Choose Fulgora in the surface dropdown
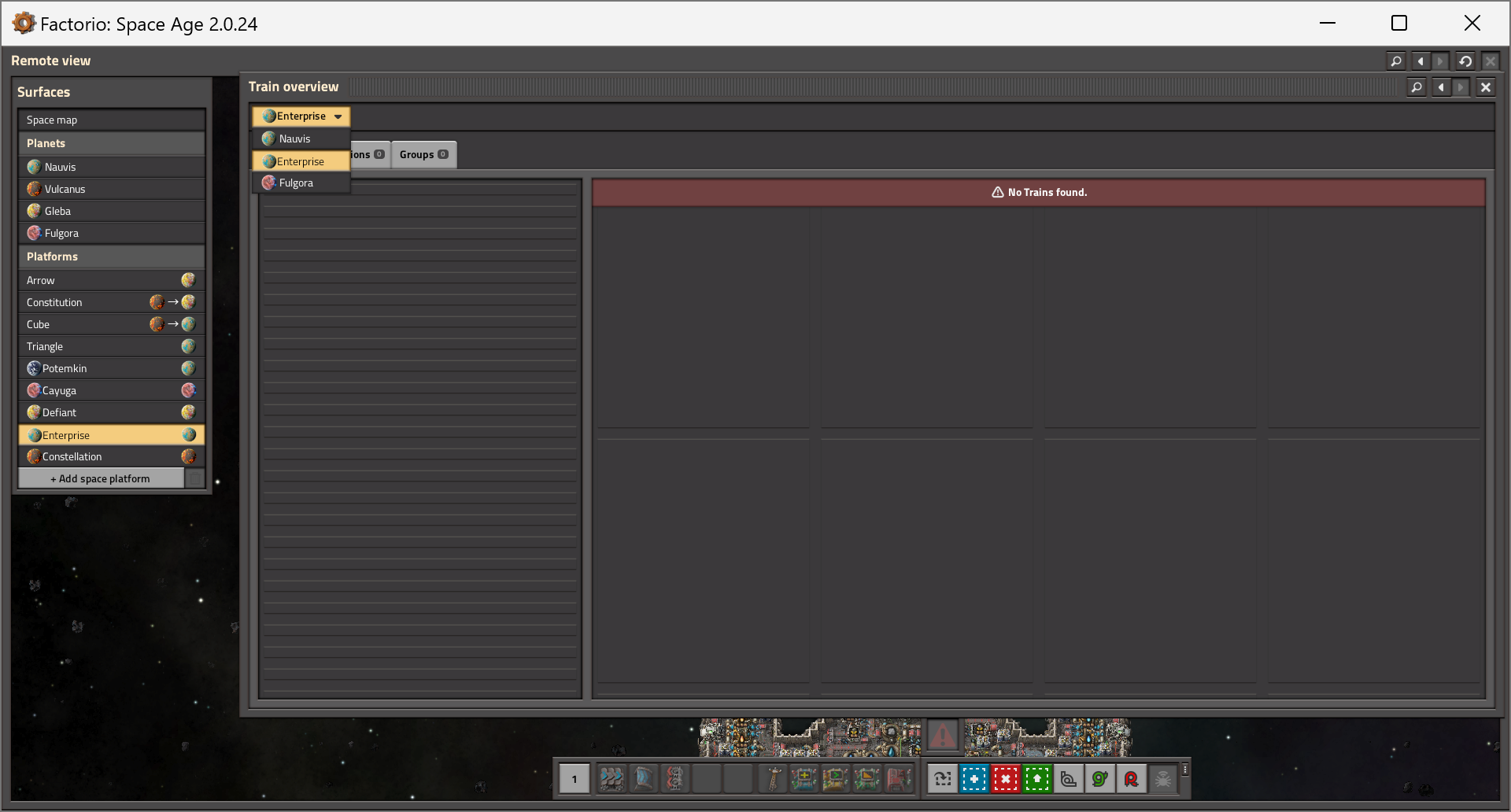The image size is (1511, 812). pyautogui.click(x=301, y=183)
